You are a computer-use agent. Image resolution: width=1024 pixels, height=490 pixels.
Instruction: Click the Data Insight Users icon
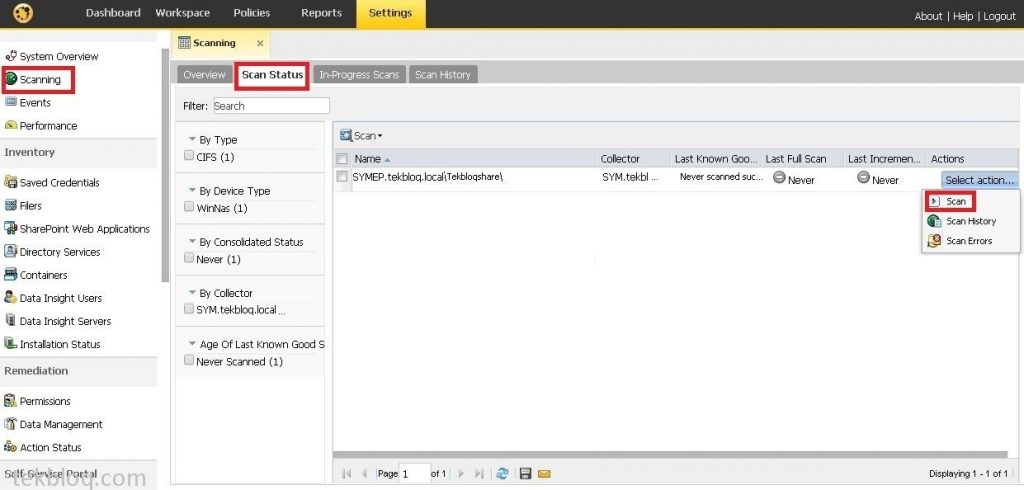tap(10, 297)
